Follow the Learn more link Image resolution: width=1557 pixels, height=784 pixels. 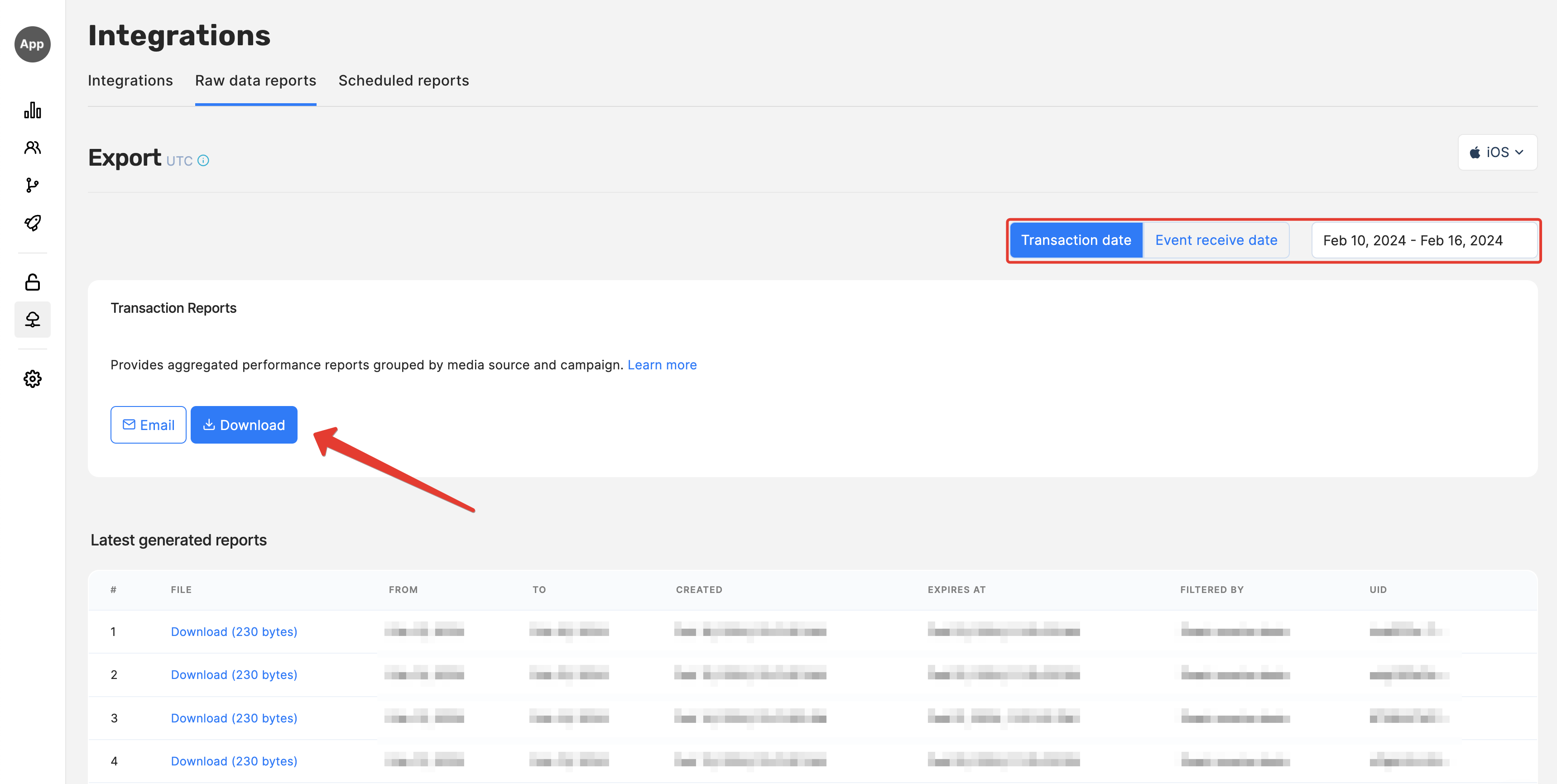tap(662, 365)
